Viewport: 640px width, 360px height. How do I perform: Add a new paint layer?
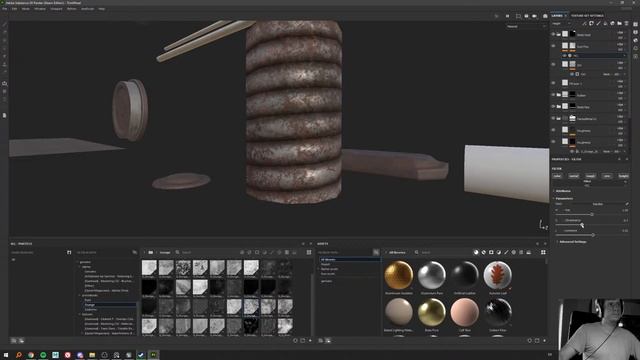[598, 24]
